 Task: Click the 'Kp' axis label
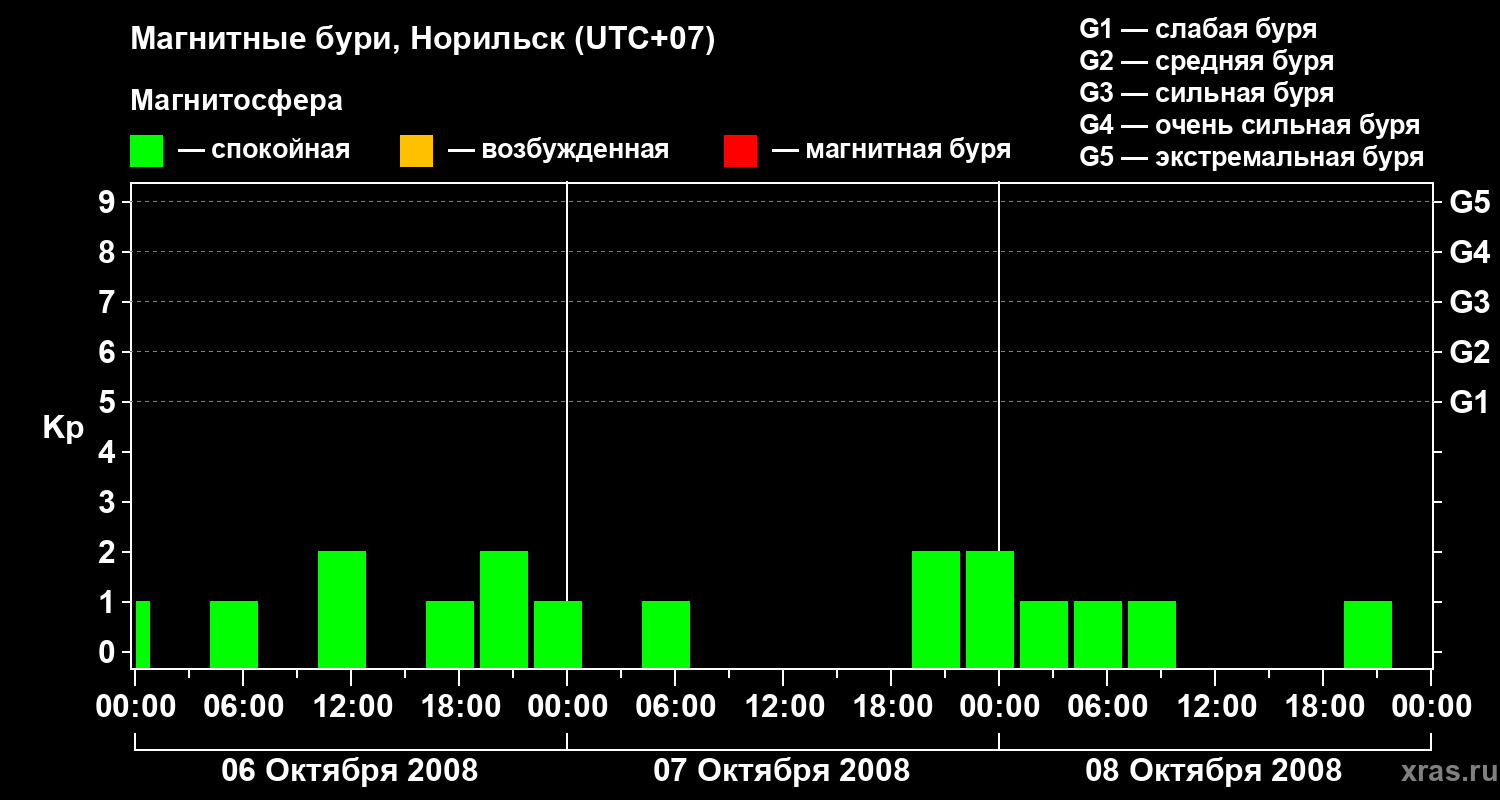click(63, 427)
